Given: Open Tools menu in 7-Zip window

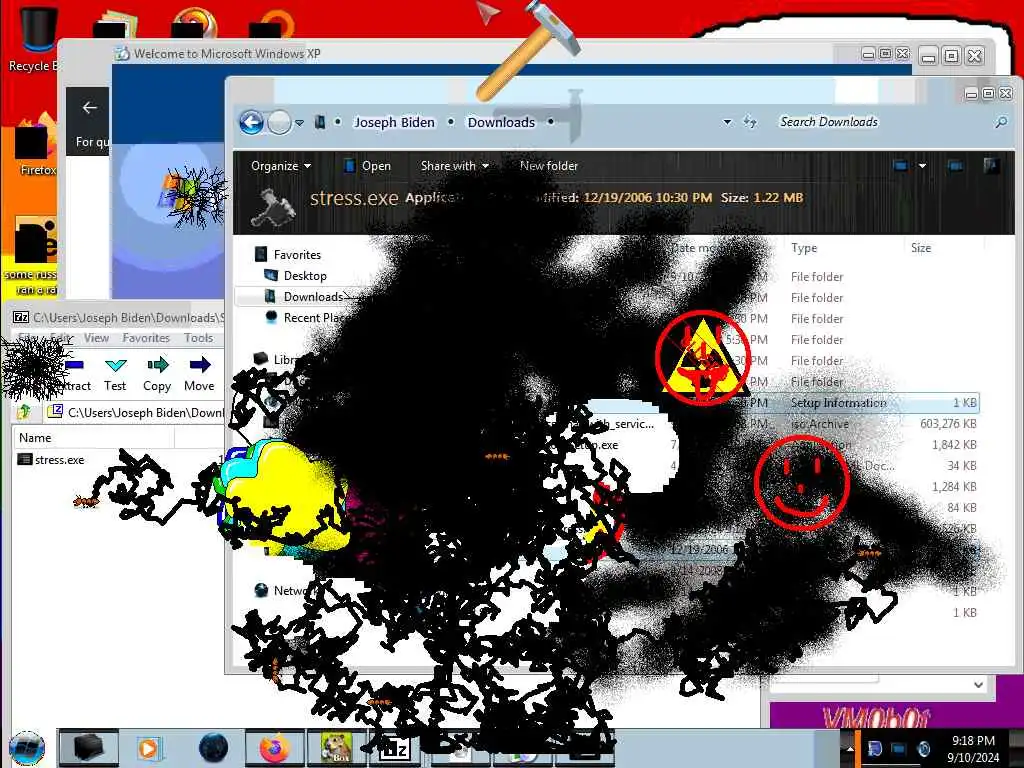Looking at the screenshot, I should click(198, 338).
